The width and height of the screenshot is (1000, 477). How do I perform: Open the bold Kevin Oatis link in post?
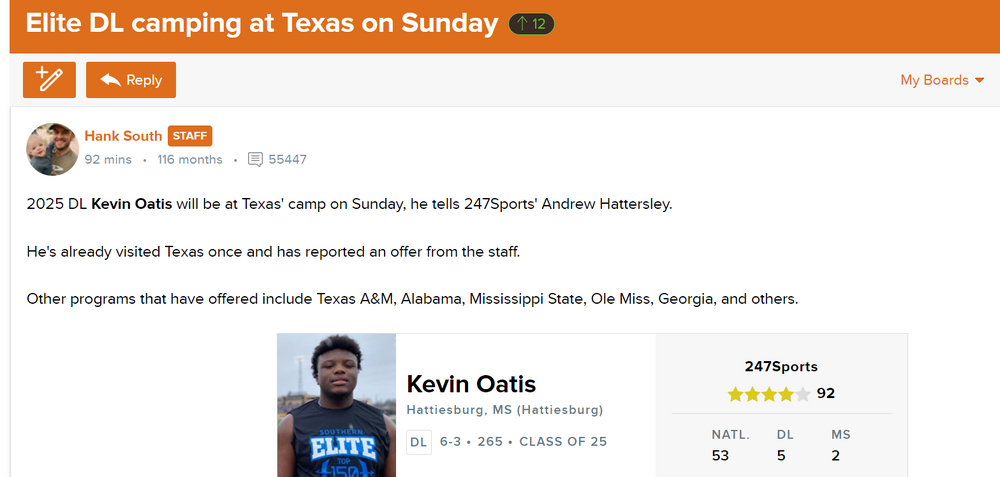point(131,204)
